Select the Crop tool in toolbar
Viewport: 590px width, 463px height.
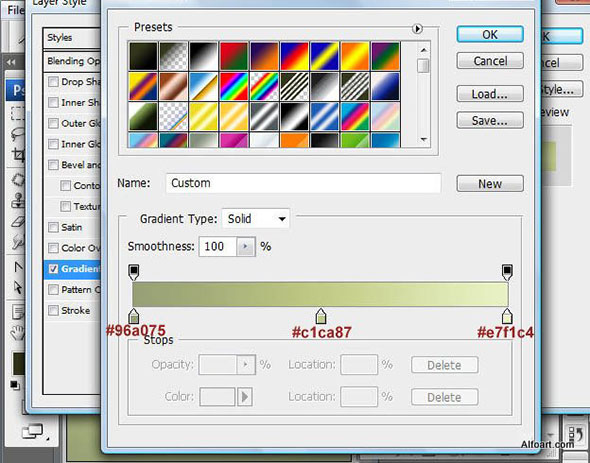pyautogui.click(x=17, y=154)
